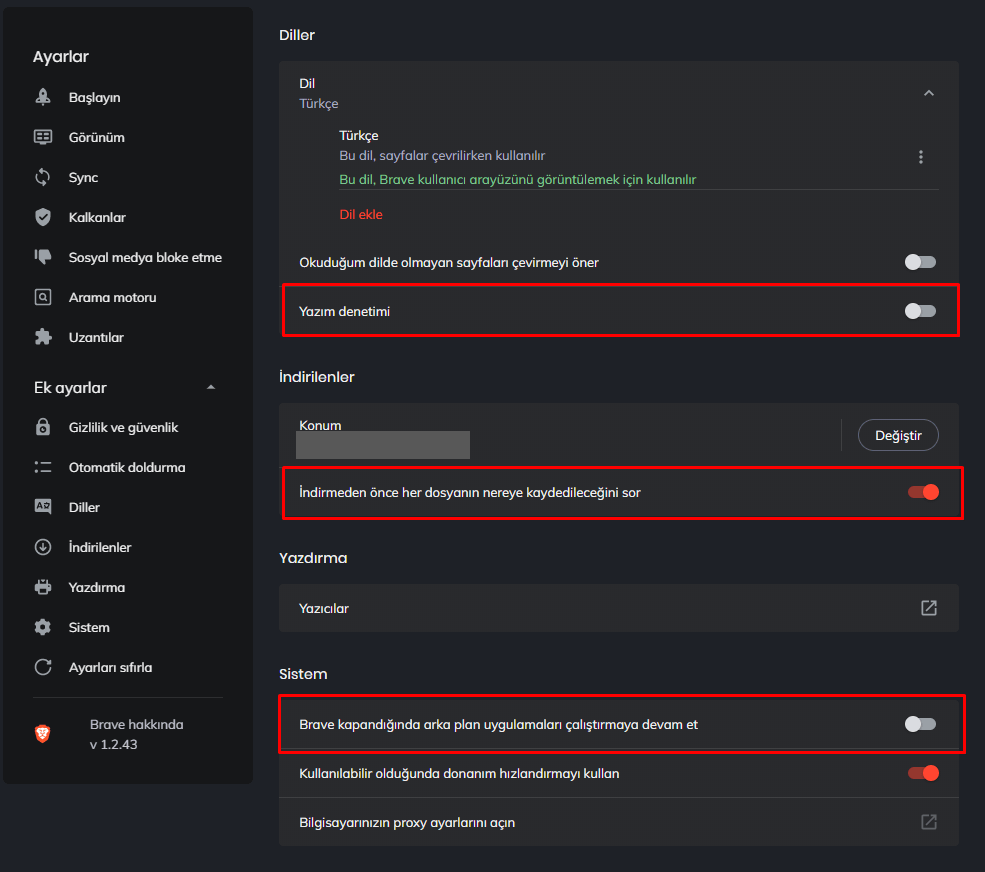Viewport: 985px width, 872px height.
Task: Click the Konum path field
Action: (x=383, y=445)
